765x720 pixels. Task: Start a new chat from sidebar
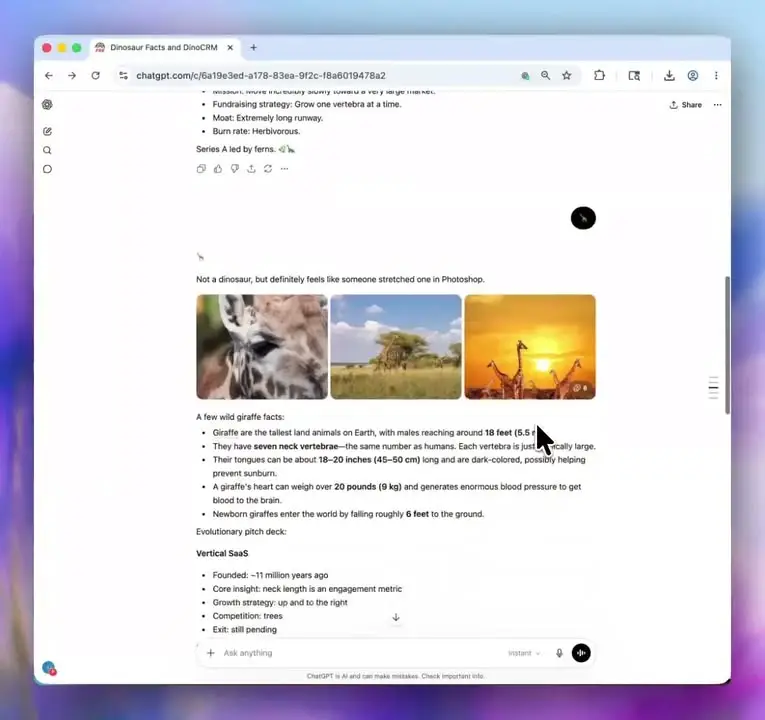(x=47, y=131)
